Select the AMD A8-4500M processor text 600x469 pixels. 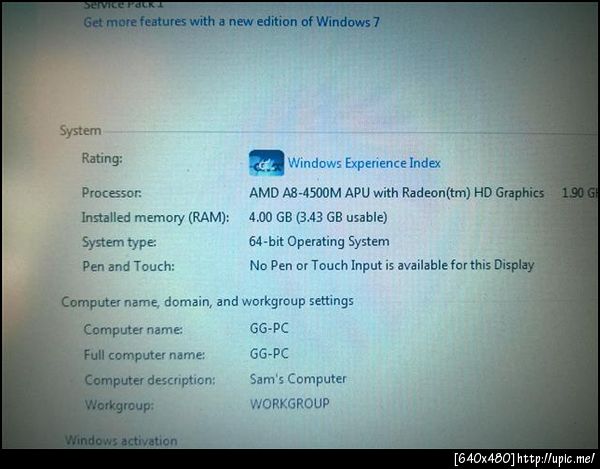(396, 192)
